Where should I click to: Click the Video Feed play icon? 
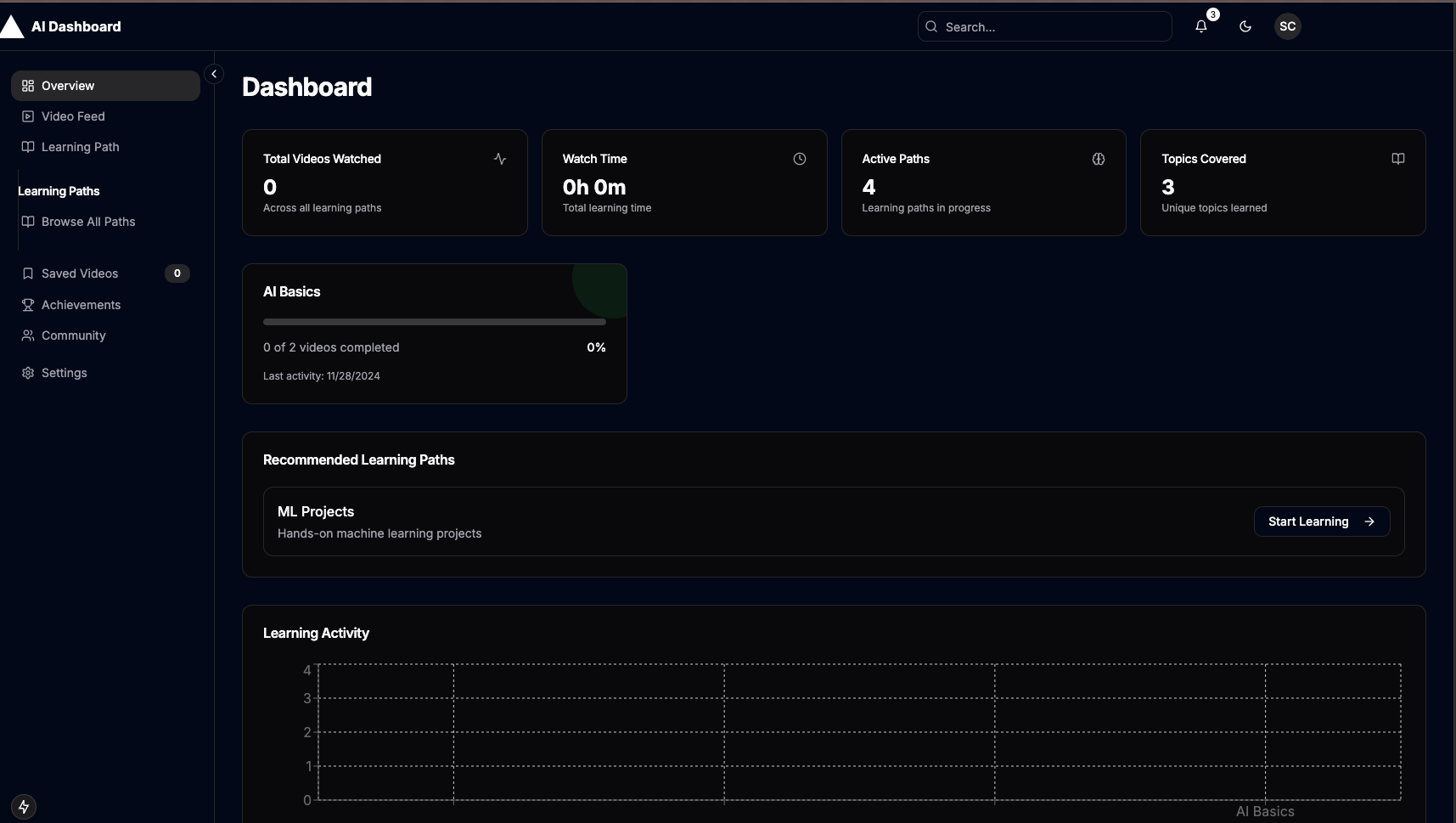(x=28, y=116)
